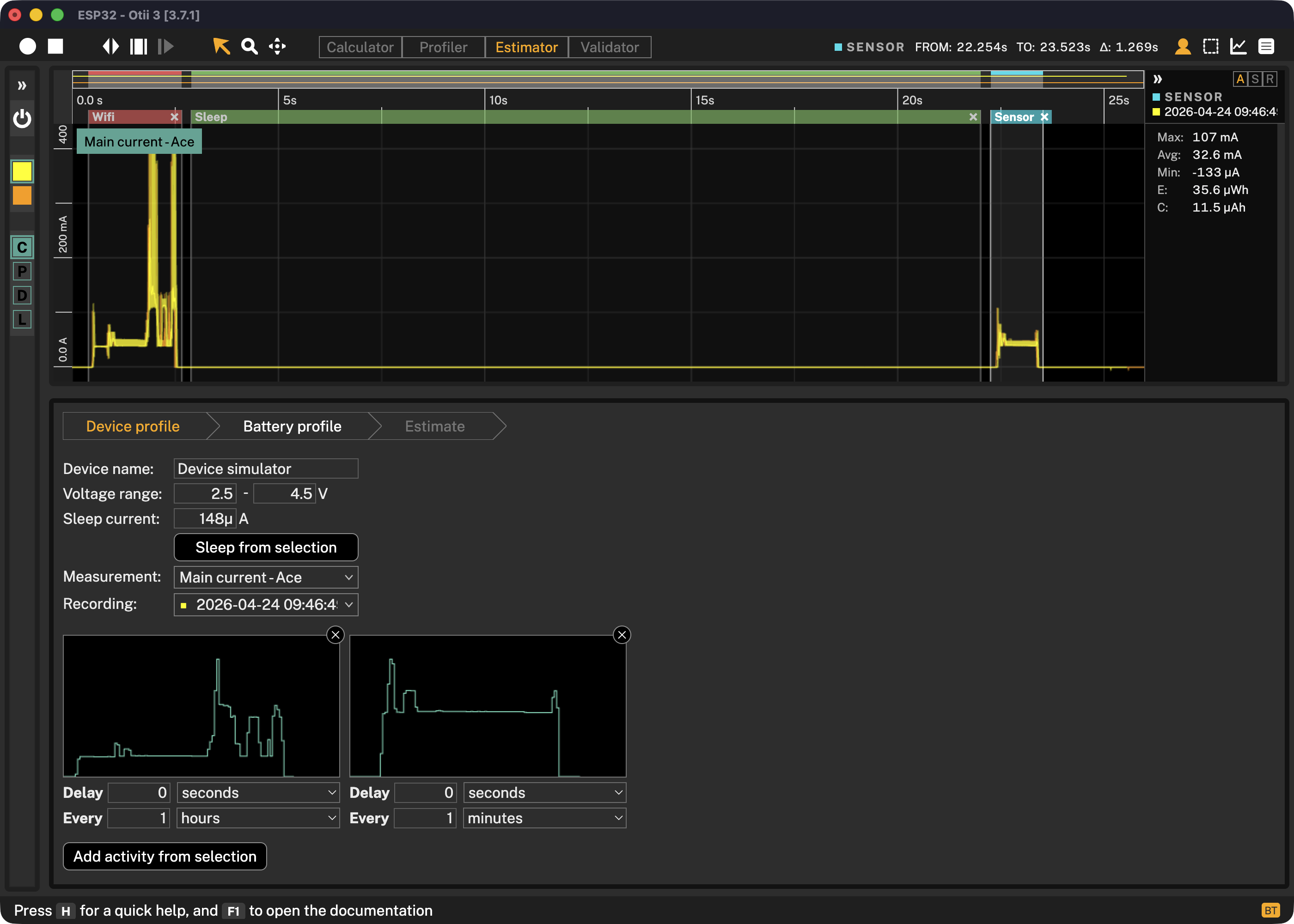
Task: Click Add activity from selection button
Action: coord(165,856)
